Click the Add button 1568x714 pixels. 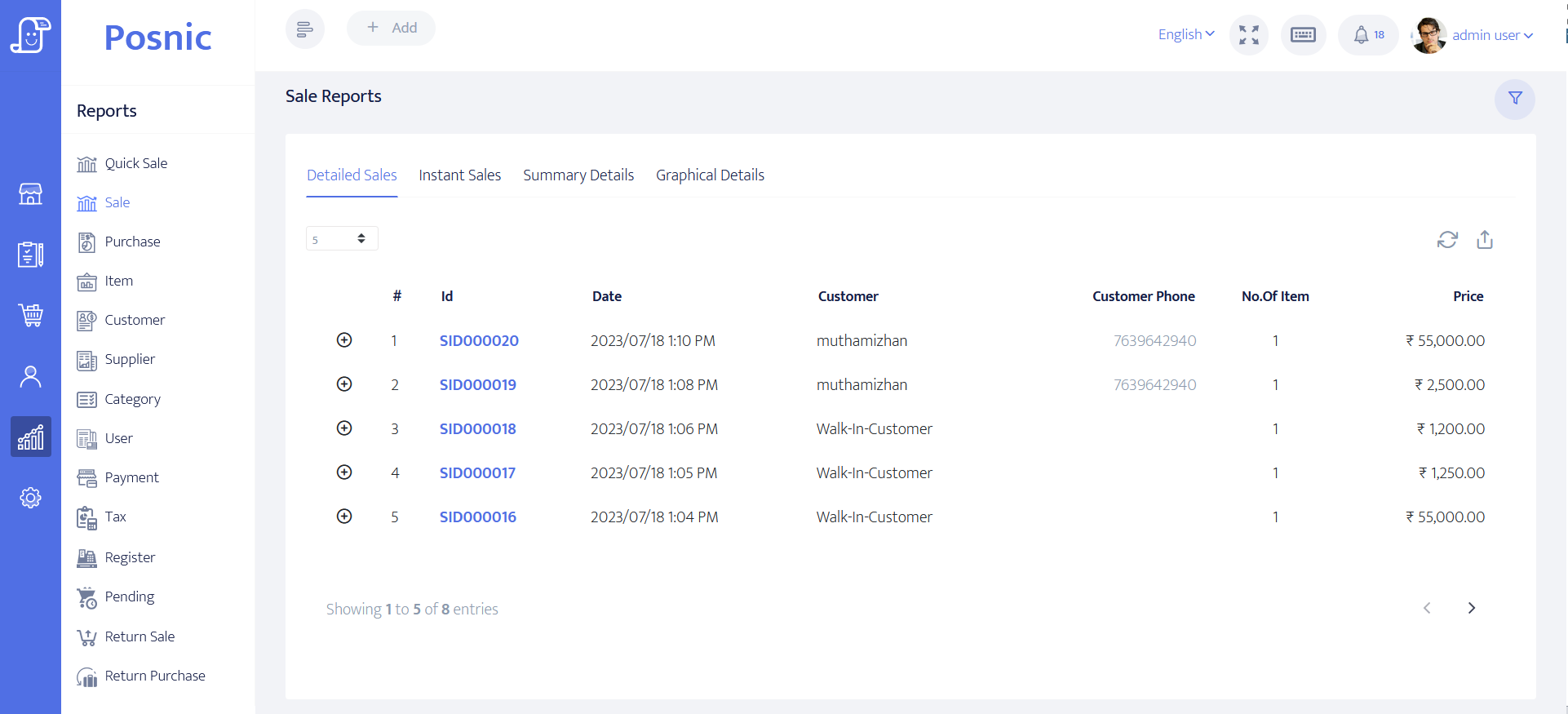[391, 28]
